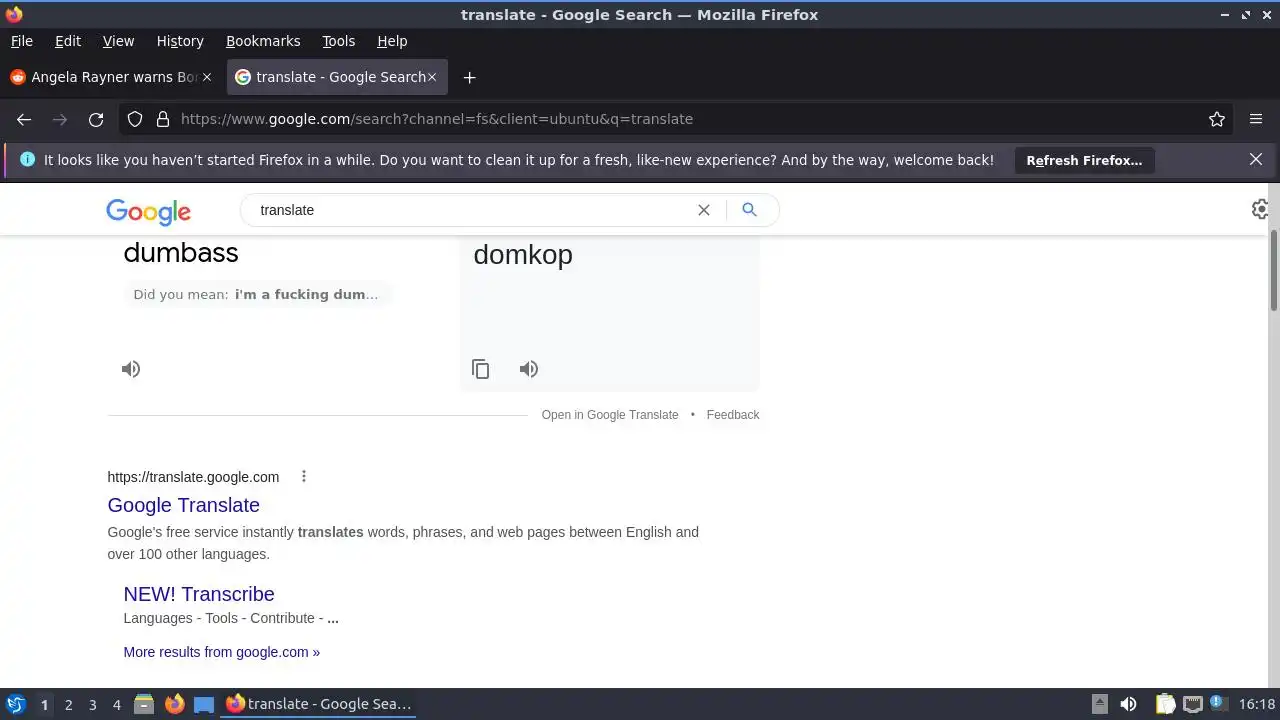The image size is (1280, 720).
Task: Click the translated text domkop
Action: [x=523, y=254]
